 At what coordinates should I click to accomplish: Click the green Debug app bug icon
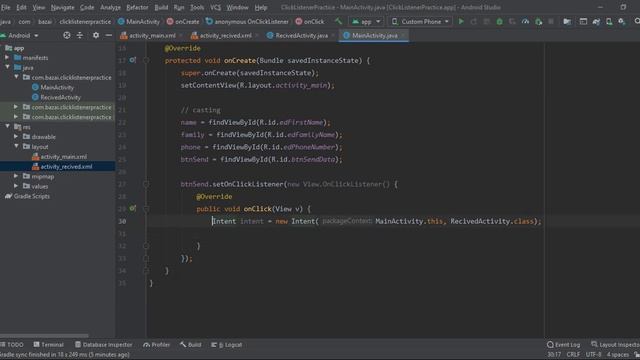pos(499,22)
